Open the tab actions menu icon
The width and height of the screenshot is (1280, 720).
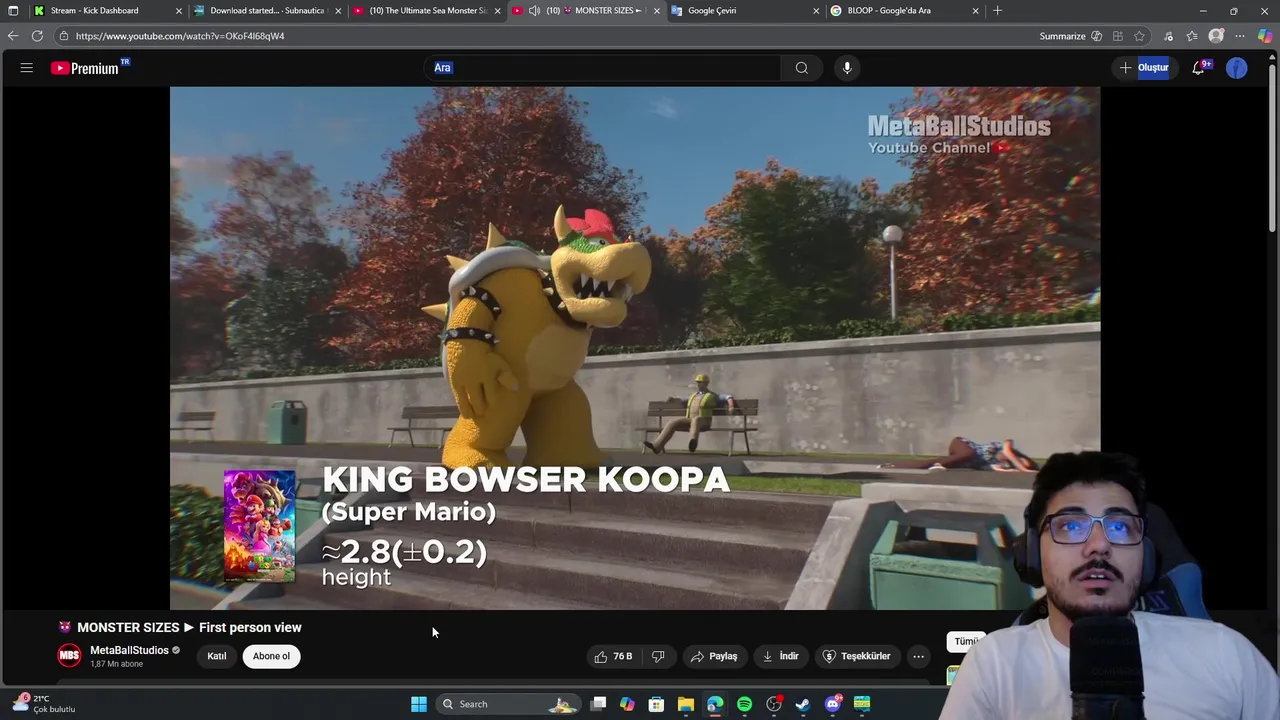coord(13,11)
